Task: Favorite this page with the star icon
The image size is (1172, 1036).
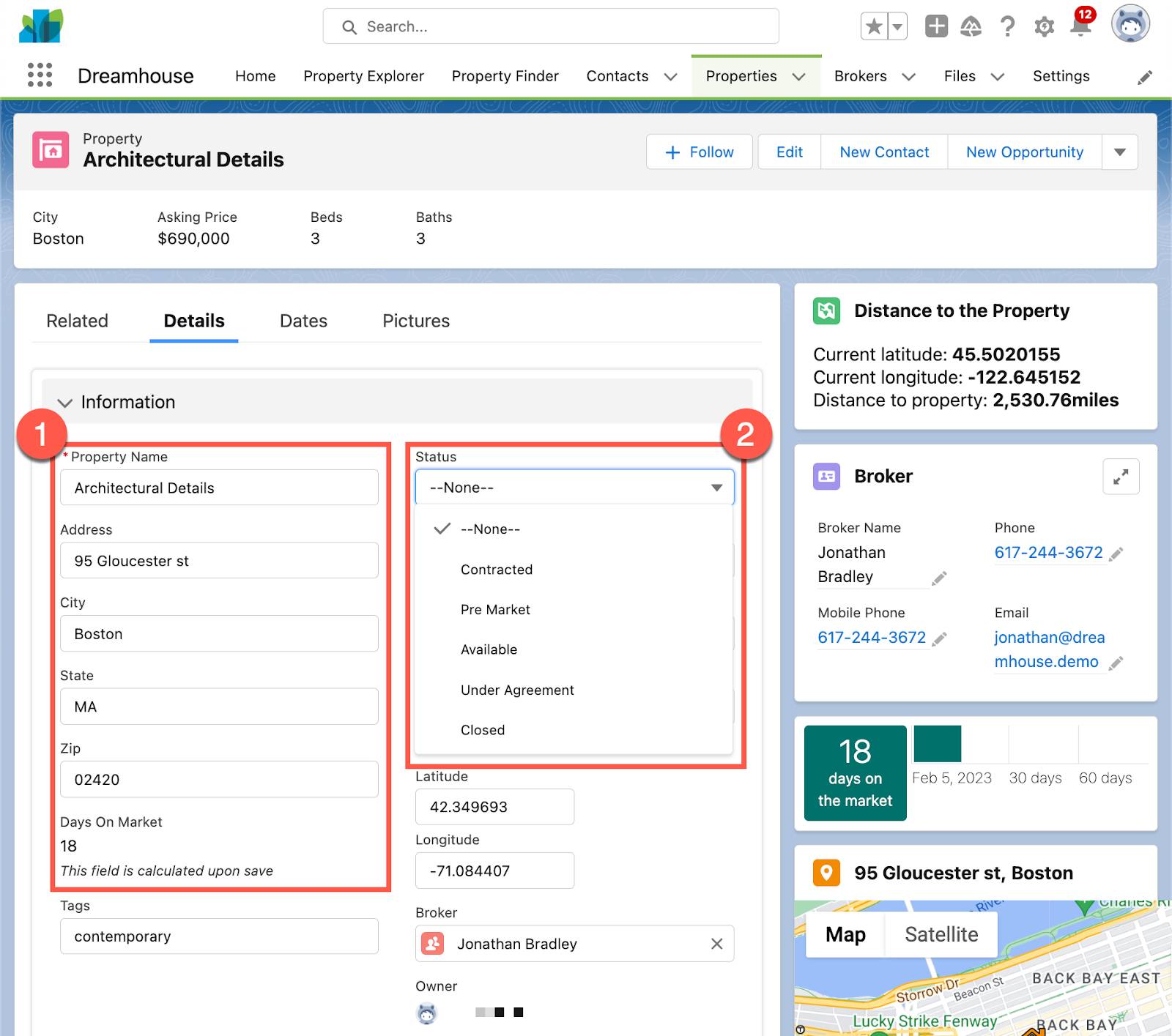Action: [x=872, y=26]
